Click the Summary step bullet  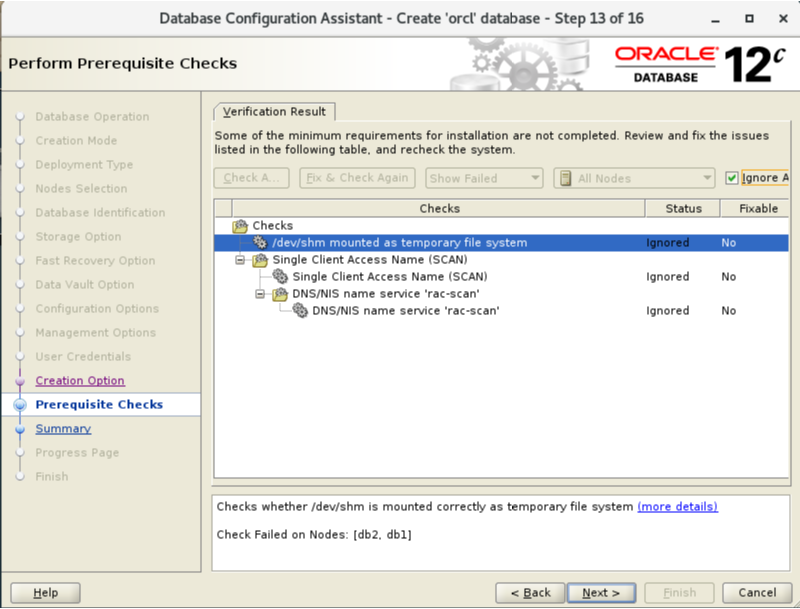[20, 428]
